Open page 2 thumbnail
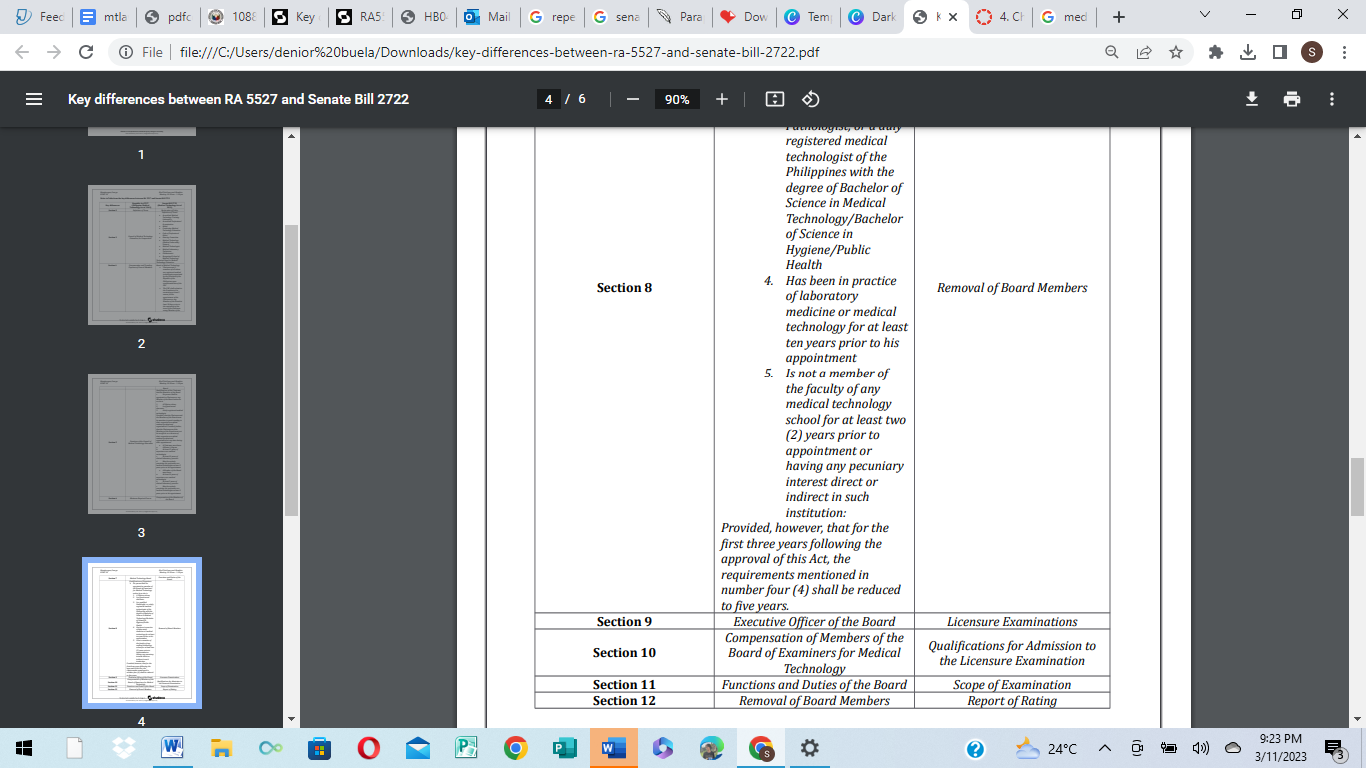Image resolution: width=1366 pixels, height=768 pixels. (x=141, y=255)
